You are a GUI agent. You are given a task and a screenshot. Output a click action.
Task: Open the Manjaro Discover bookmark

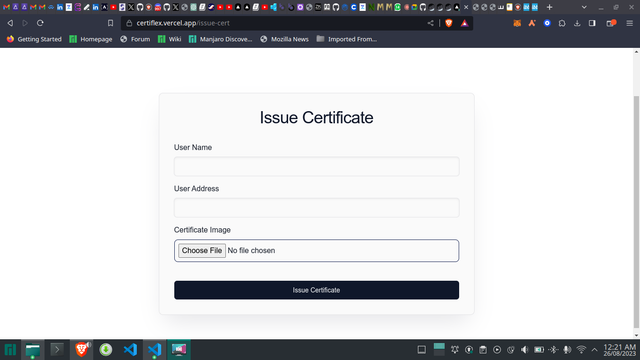tap(220, 39)
